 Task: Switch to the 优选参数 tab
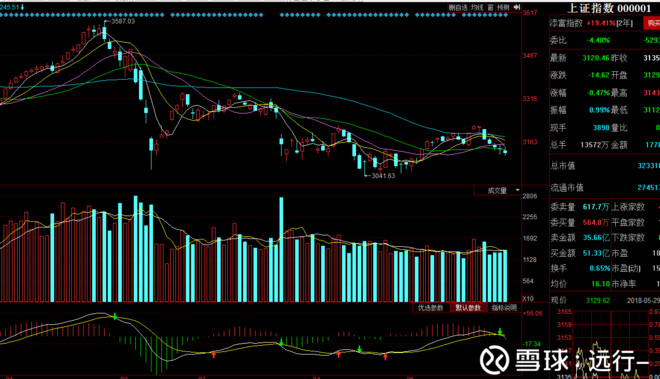pyautogui.click(x=431, y=308)
